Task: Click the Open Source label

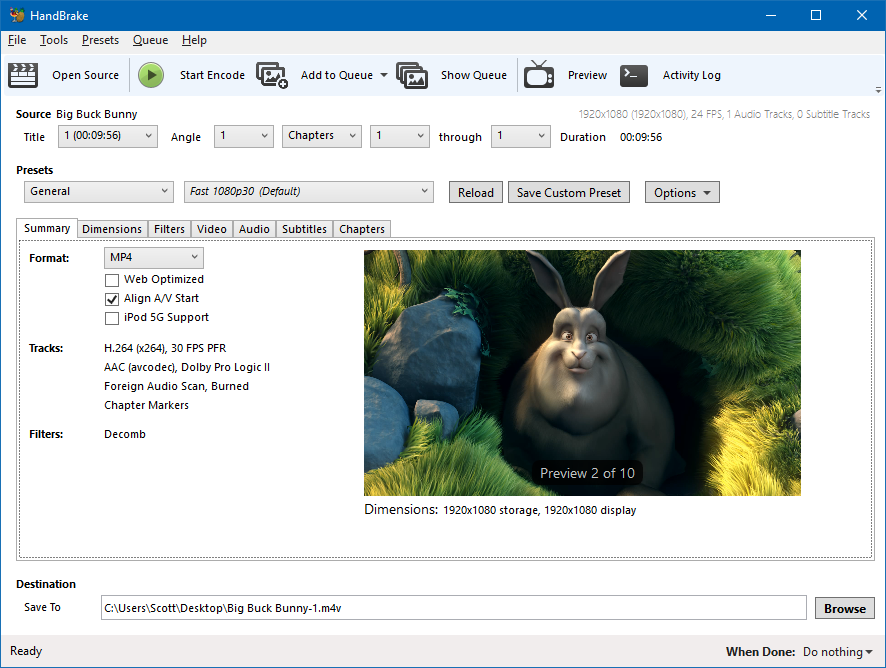Action: click(x=85, y=75)
